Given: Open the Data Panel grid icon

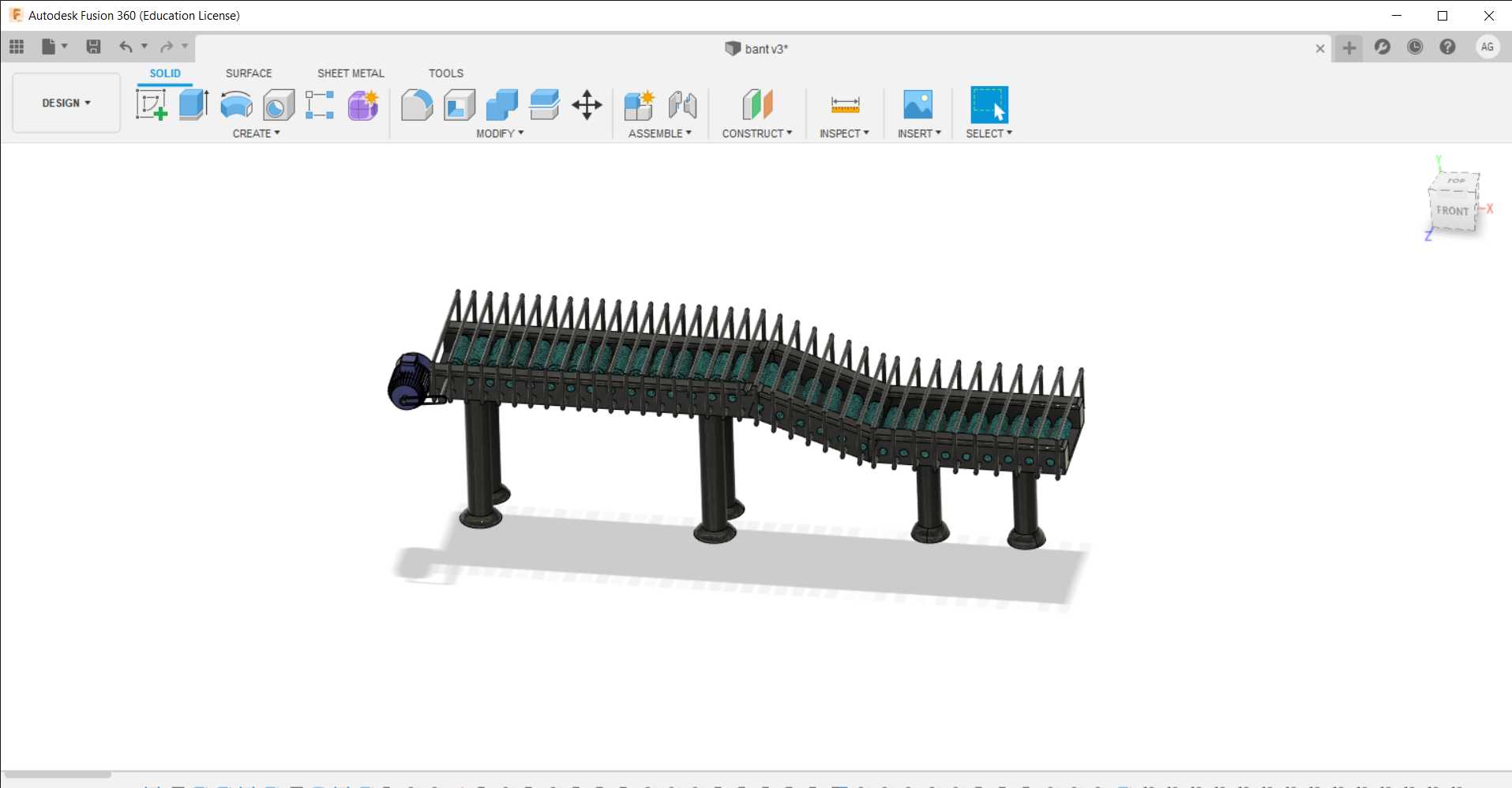Looking at the screenshot, I should click(x=17, y=47).
